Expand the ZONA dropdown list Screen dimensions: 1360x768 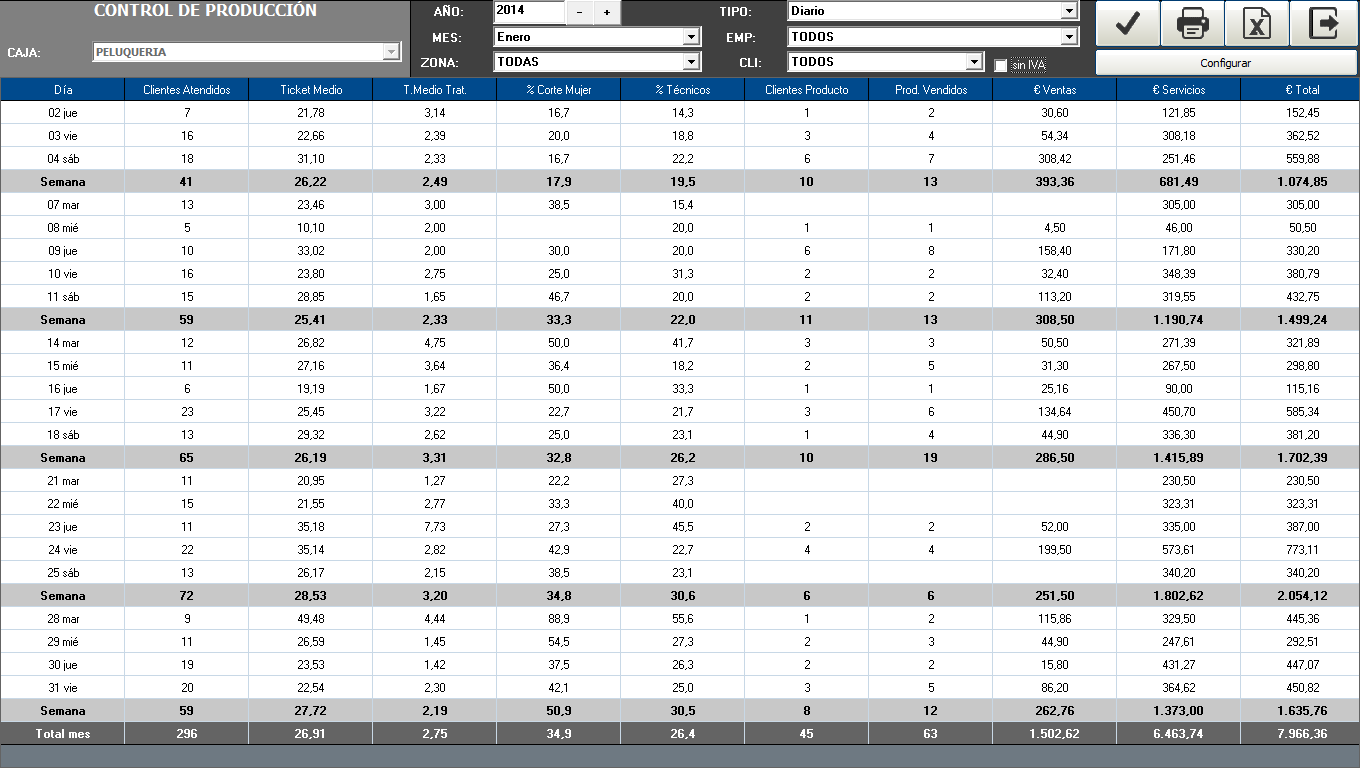[x=691, y=62]
